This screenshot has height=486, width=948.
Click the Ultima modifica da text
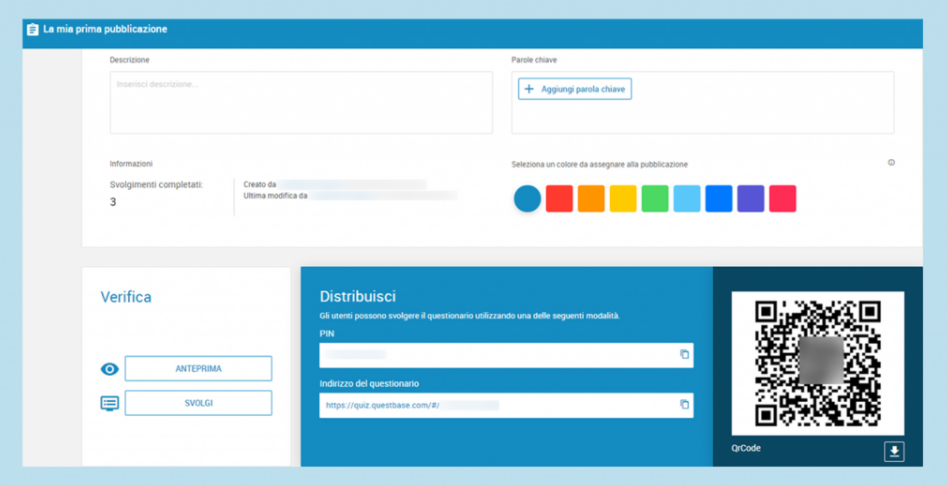click(x=275, y=196)
